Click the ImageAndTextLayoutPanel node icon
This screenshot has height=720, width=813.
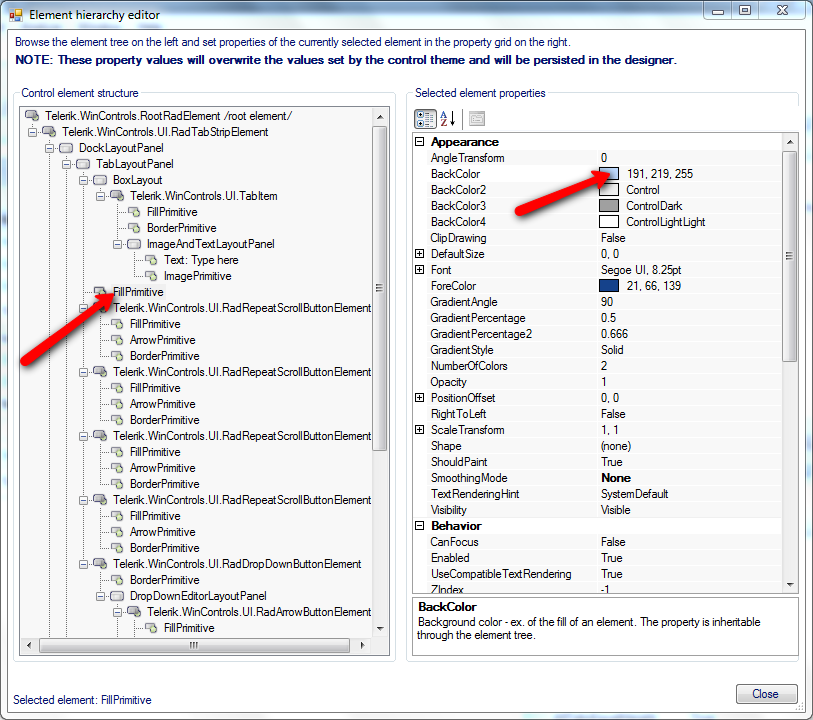pyautogui.click(x=134, y=244)
